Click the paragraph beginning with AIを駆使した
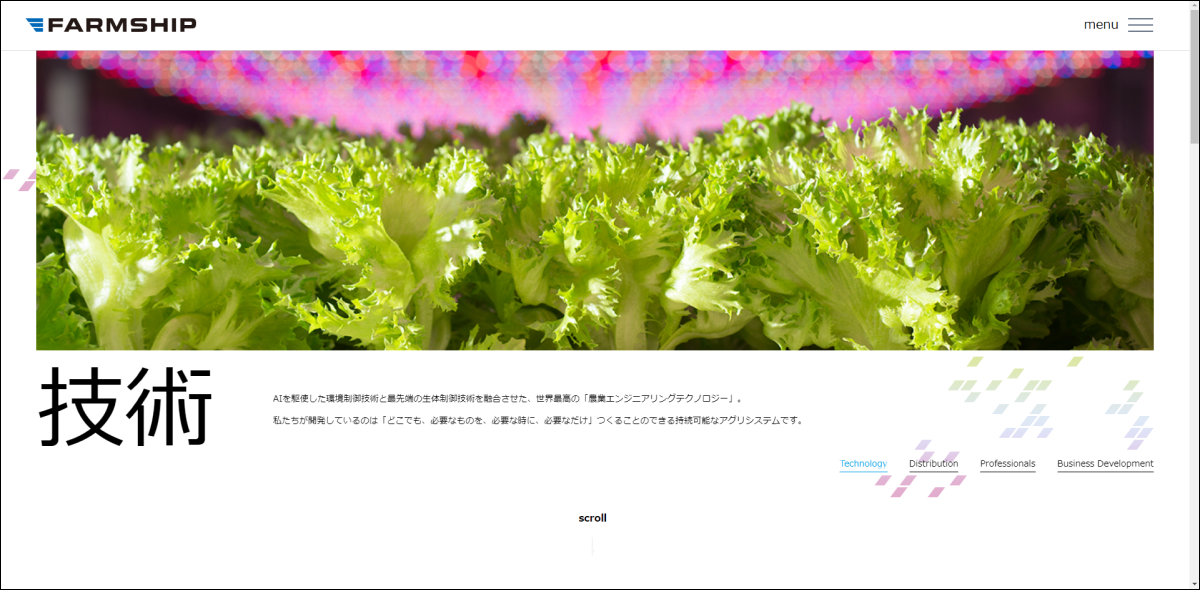The height and width of the screenshot is (590, 1200). pos(508,398)
